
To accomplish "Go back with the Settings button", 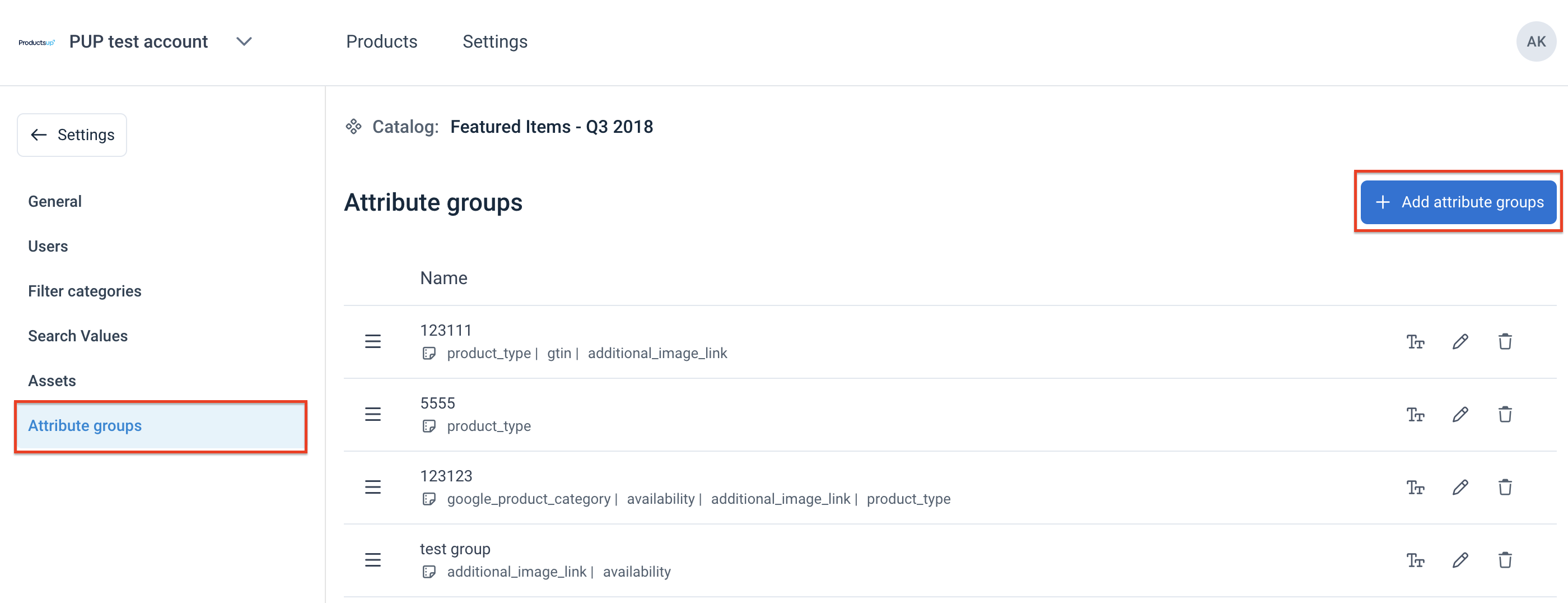I will click(x=72, y=134).
